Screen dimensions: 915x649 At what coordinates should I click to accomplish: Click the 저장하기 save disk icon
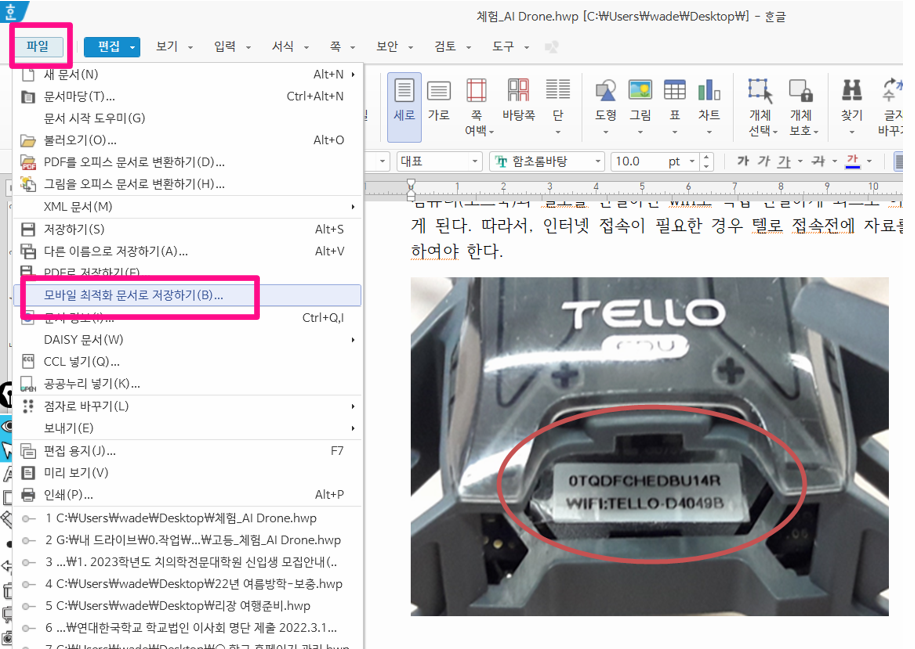tap(27, 229)
